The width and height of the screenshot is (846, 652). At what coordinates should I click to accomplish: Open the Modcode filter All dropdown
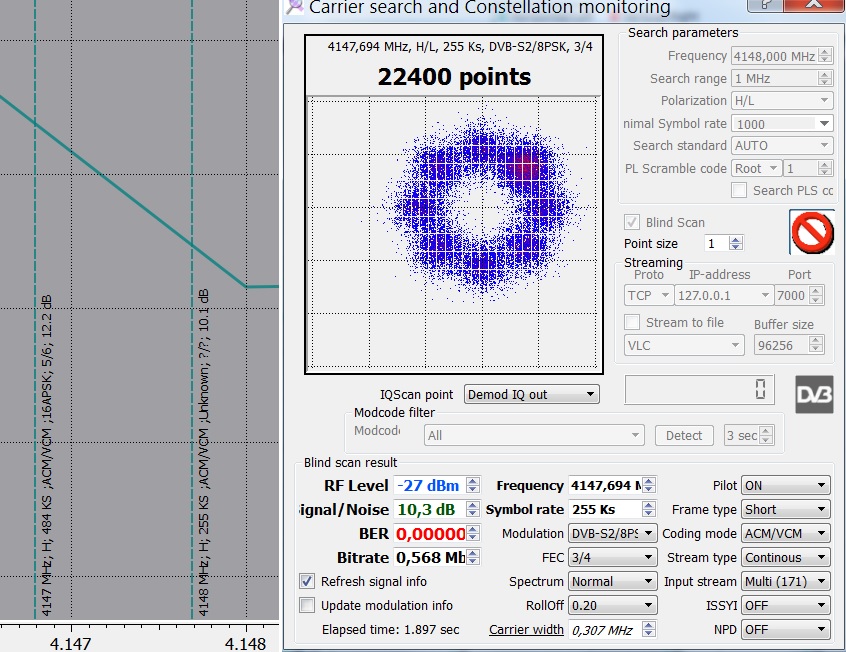point(534,436)
